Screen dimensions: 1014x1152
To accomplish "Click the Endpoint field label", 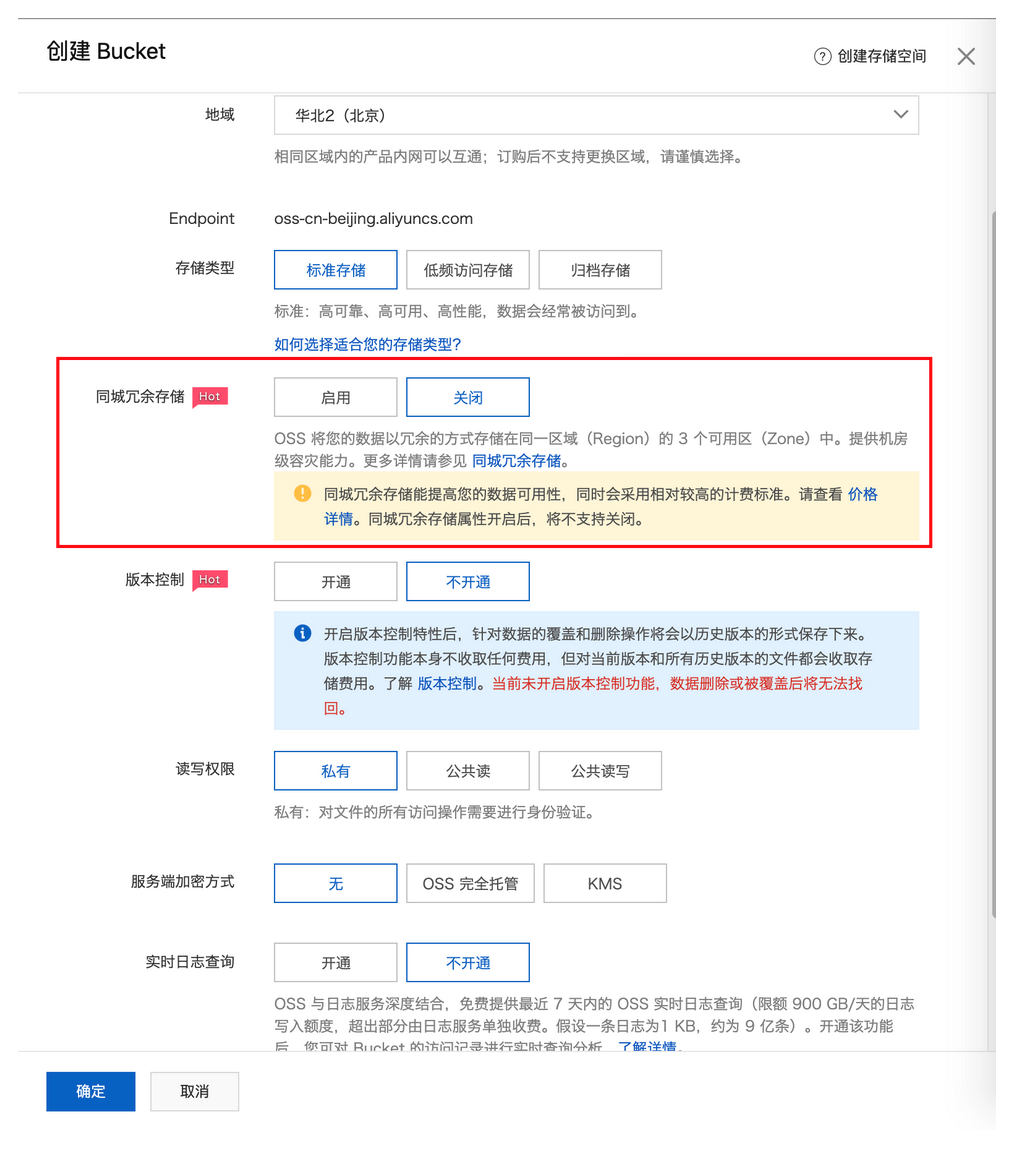I will coord(201,218).
